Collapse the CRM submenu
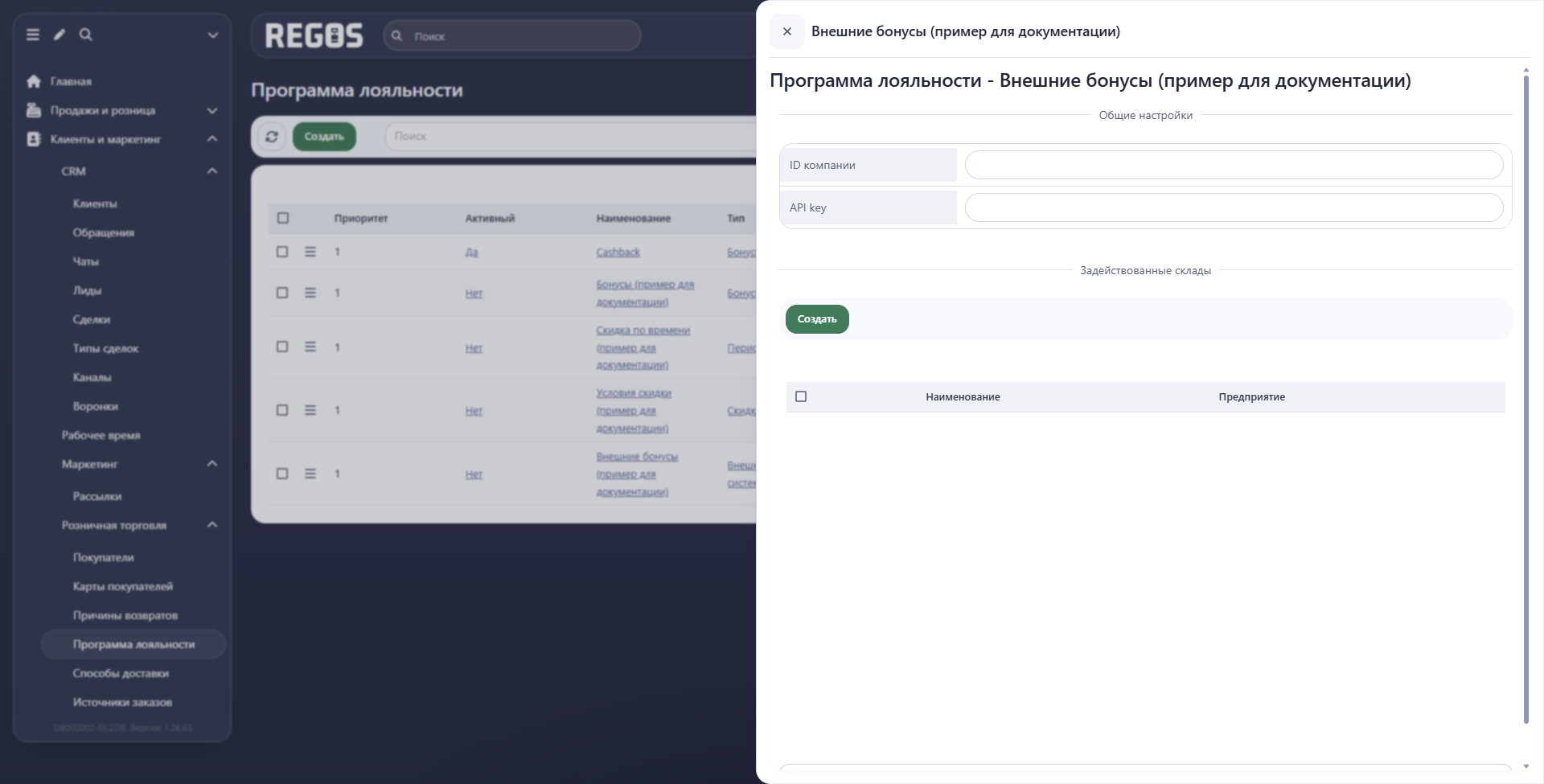 pos(212,171)
